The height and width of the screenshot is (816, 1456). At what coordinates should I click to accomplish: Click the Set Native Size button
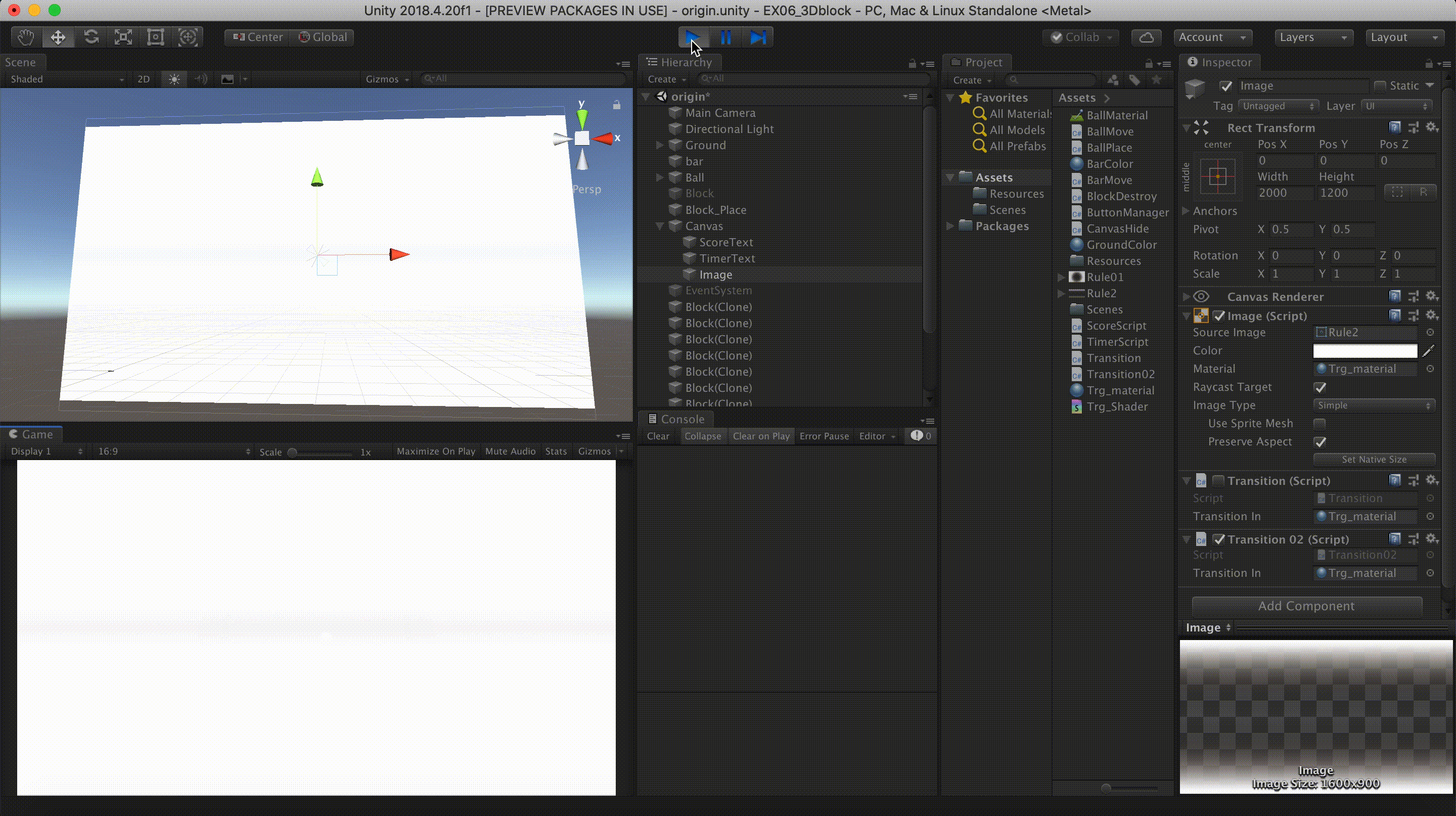click(1374, 460)
